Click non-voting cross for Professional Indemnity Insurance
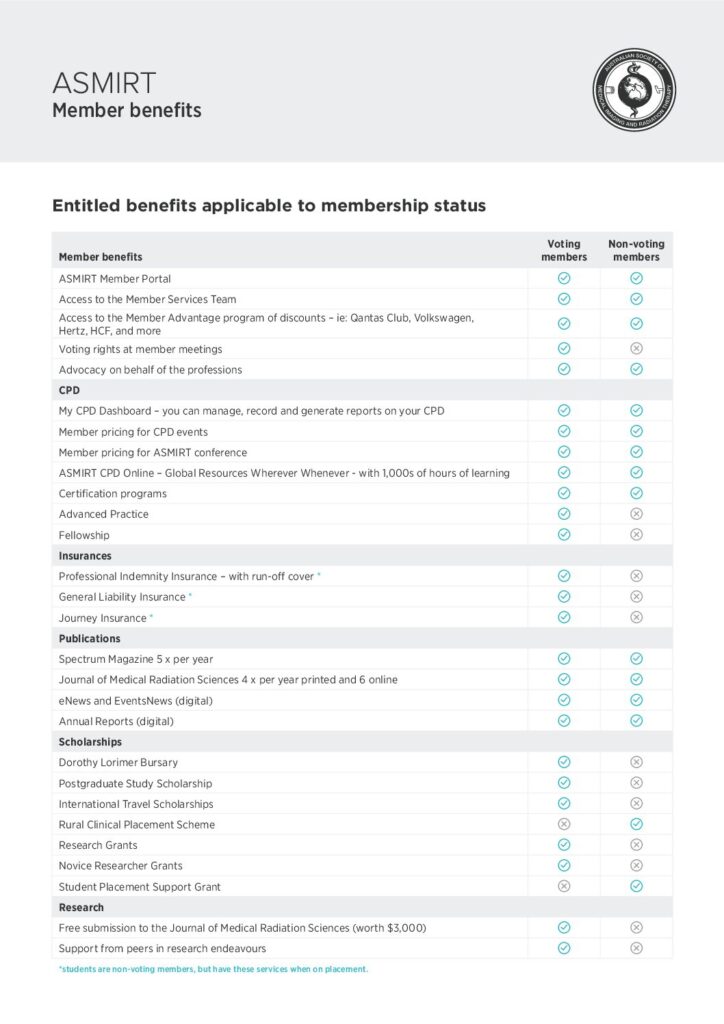The image size is (724, 1024). (637, 576)
